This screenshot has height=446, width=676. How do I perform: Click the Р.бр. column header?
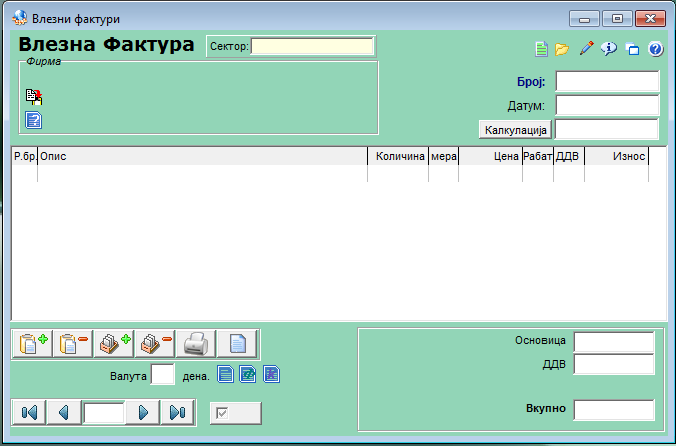click(x=25, y=156)
